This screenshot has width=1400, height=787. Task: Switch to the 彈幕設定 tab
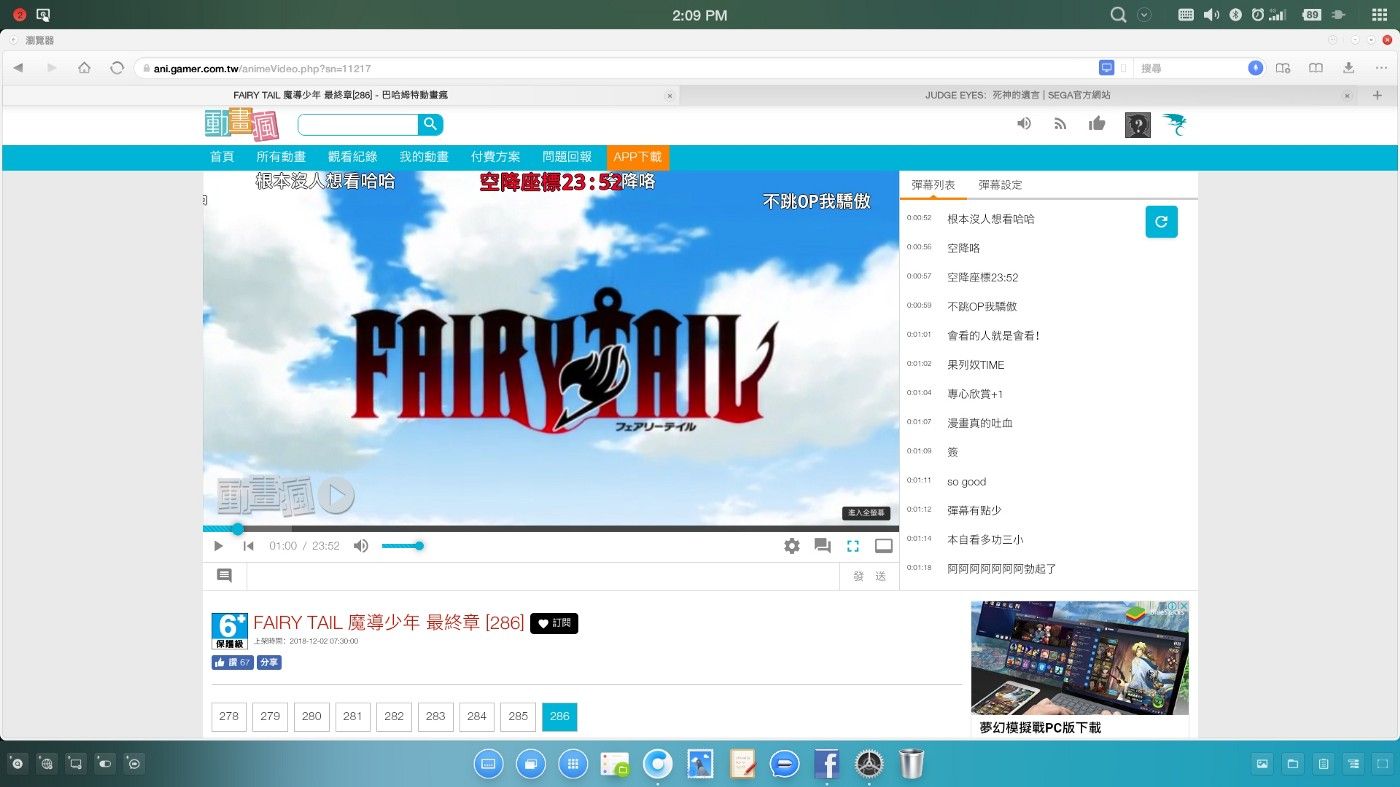click(x=1000, y=185)
